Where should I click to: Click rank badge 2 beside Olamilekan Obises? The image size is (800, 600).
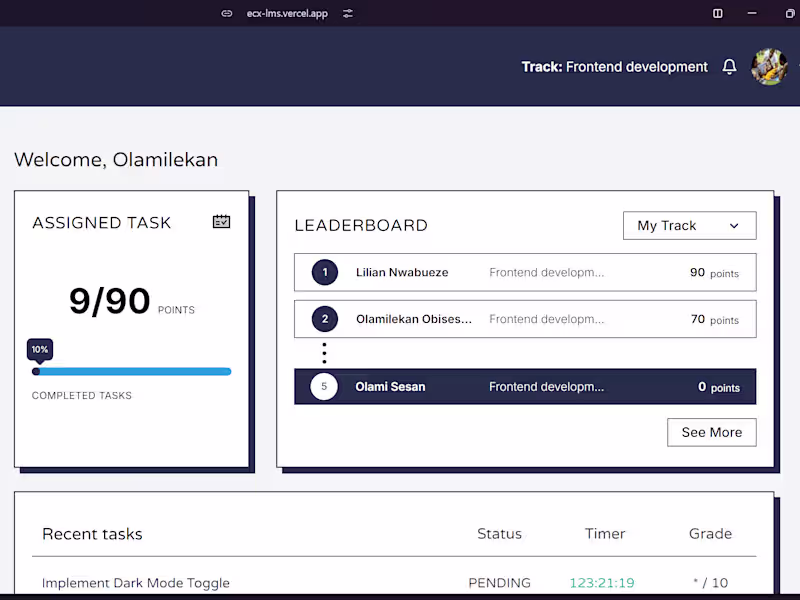[323, 319]
